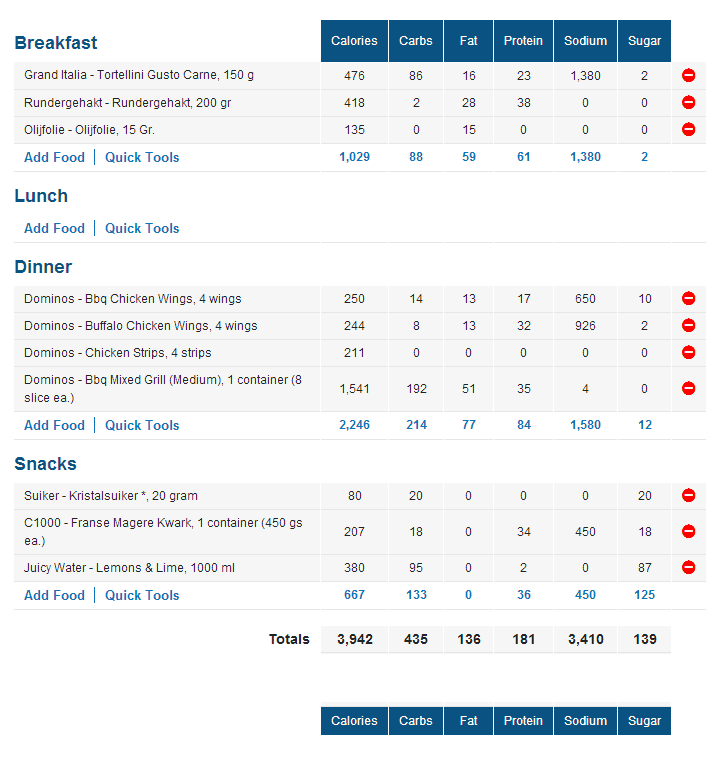Remove Dominos Buffalo Chicken Wings entry

click(688, 325)
